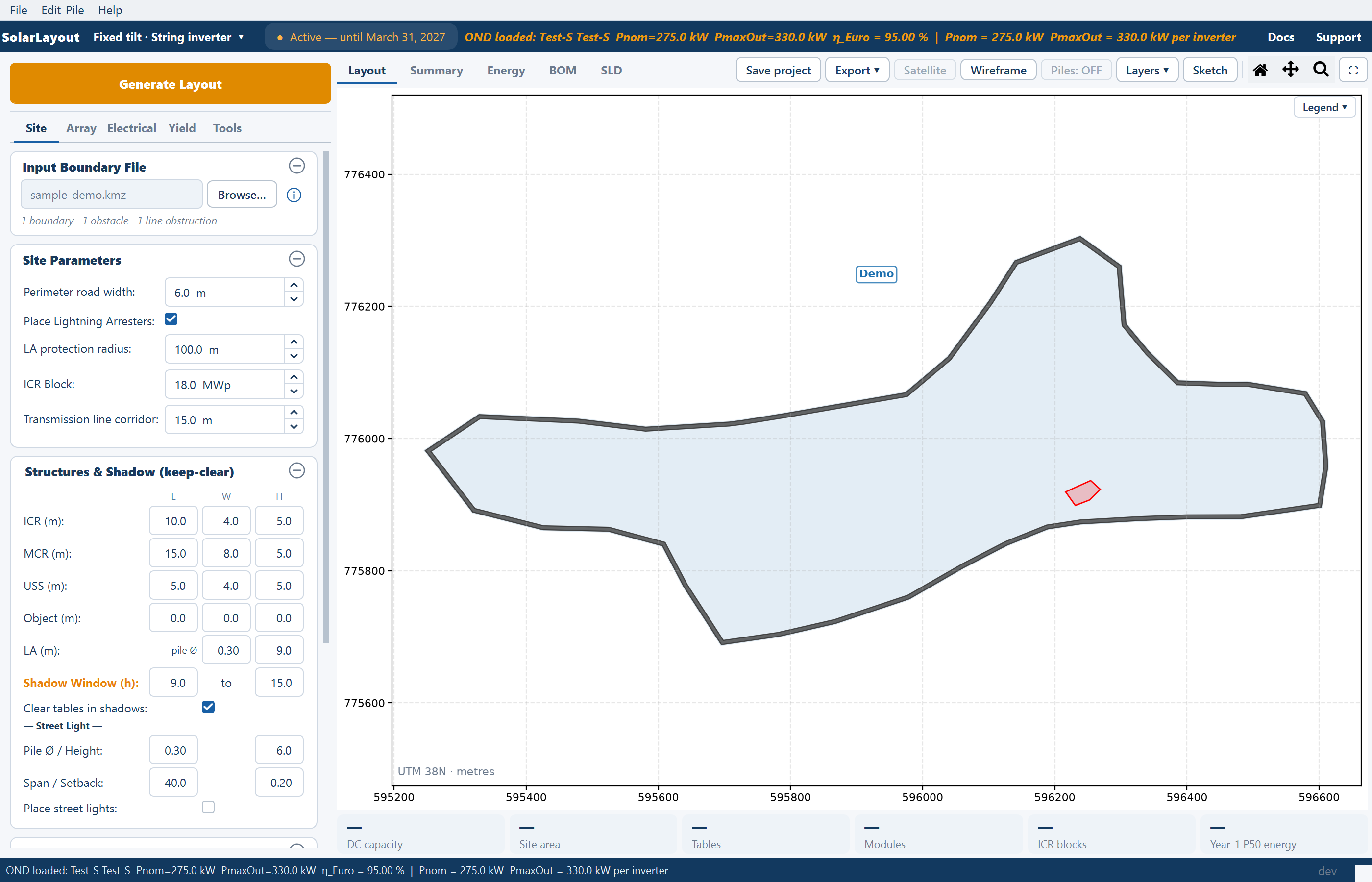Screen dimensions: 1372x882
Task: Click the Generate Layout button
Action: click(x=170, y=84)
